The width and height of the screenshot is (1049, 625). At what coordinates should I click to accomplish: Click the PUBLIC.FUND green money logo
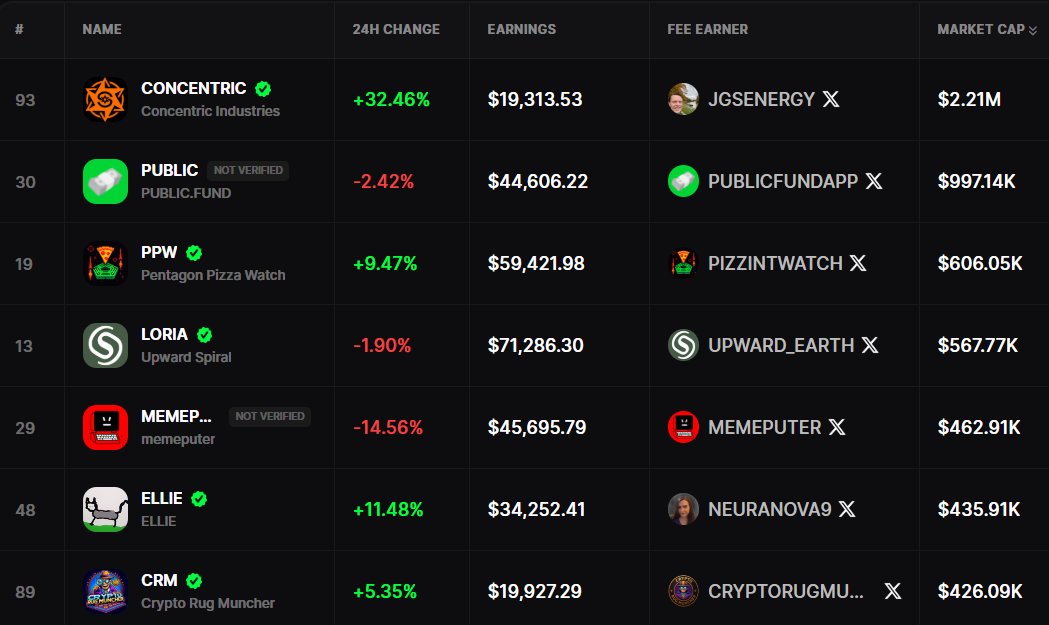click(x=103, y=181)
